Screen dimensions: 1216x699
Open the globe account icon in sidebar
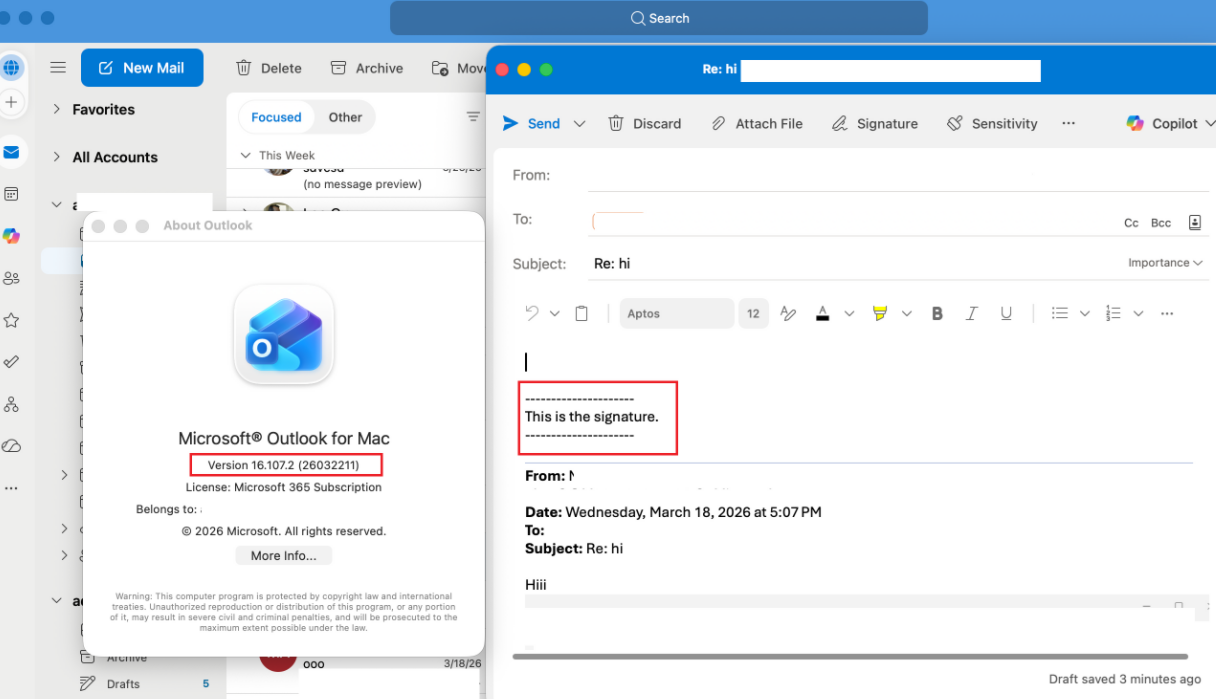pos(12,68)
